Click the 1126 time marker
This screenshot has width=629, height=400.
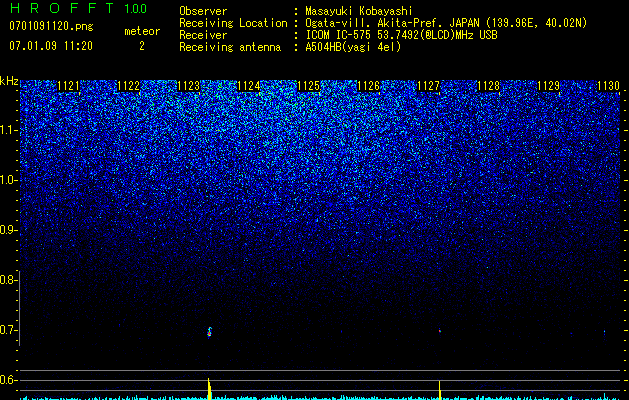click(x=368, y=86)
